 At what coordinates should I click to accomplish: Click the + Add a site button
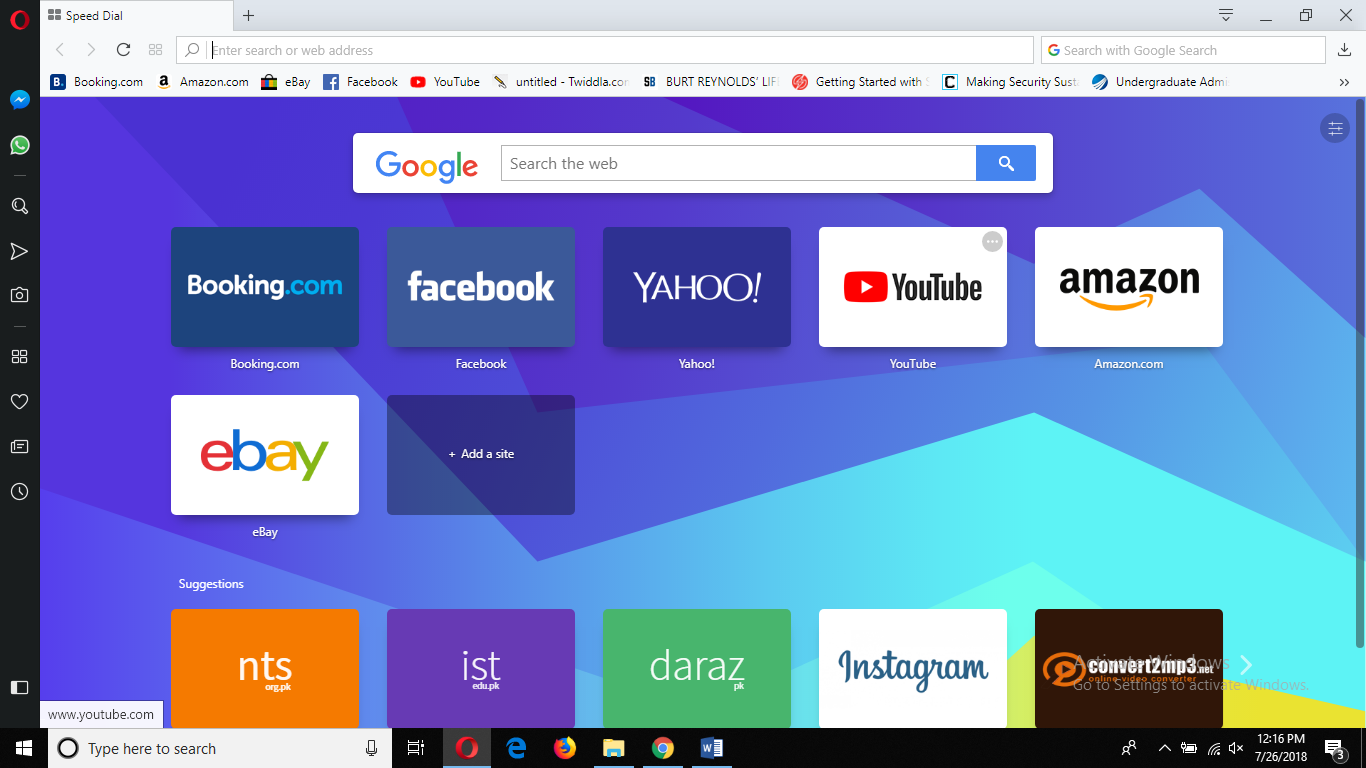(480, 455)
